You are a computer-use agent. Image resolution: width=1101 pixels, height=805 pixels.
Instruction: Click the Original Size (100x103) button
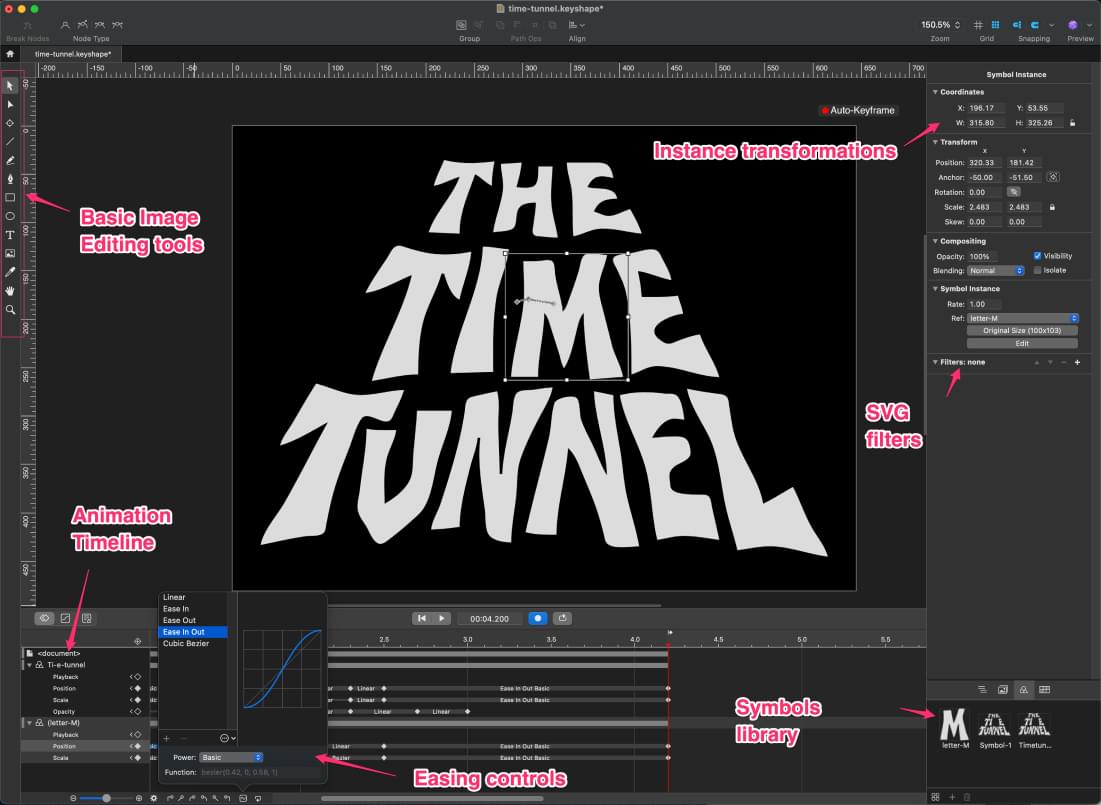point(1021,330)
